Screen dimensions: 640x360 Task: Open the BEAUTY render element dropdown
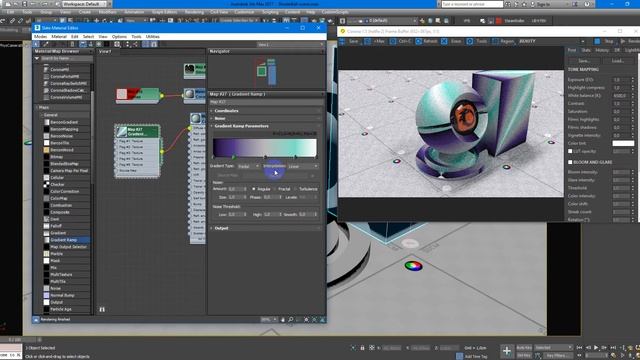(551, 41)
